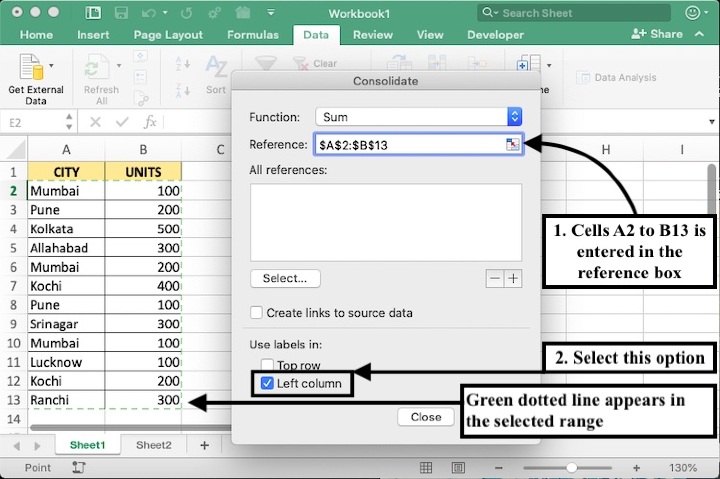Click the zoom slider handle

(571, 468)
